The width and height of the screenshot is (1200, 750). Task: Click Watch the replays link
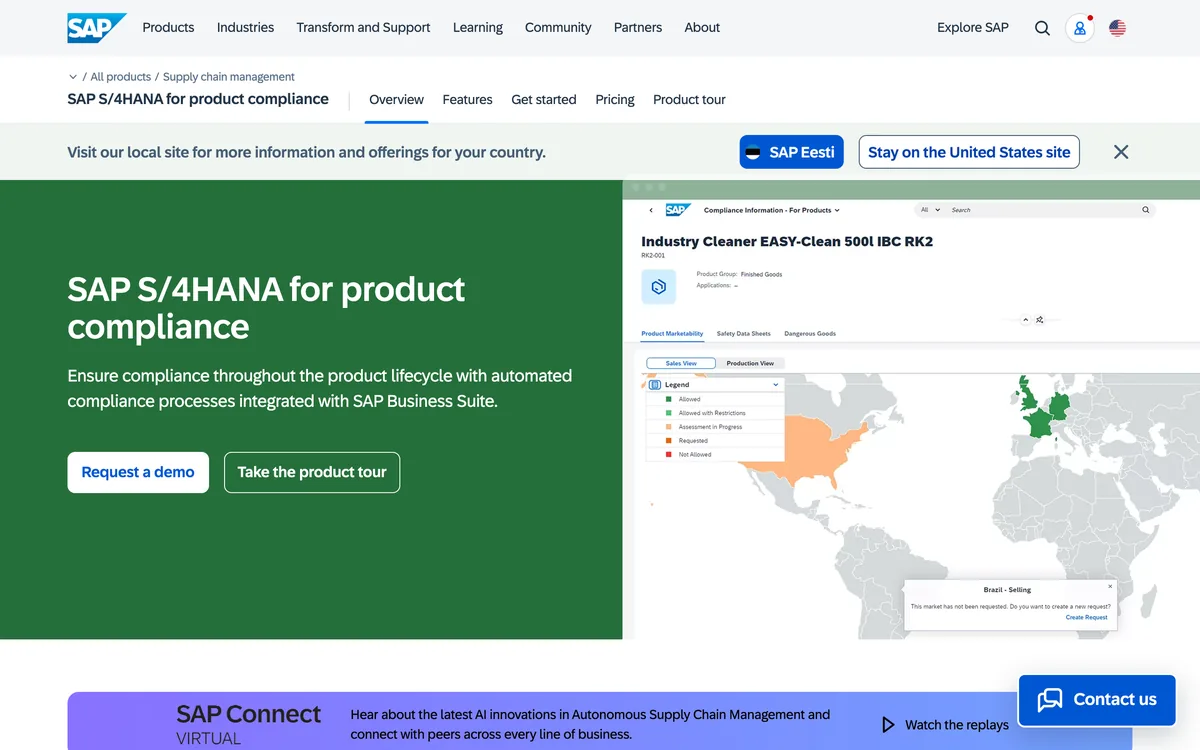pyautogui.click(x=945, y=725)
